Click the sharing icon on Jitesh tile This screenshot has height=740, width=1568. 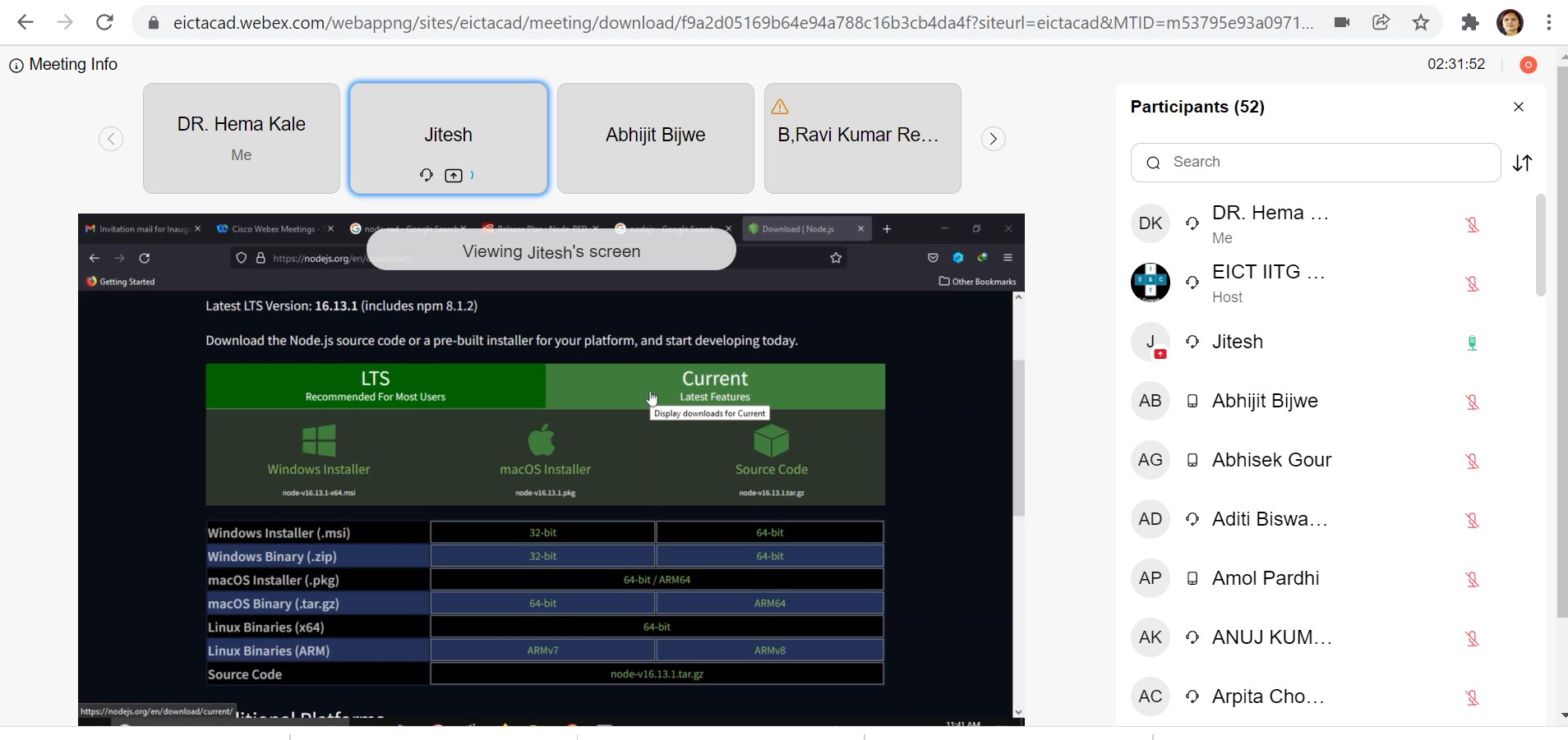pyautogui.click(x=454, y=176)
